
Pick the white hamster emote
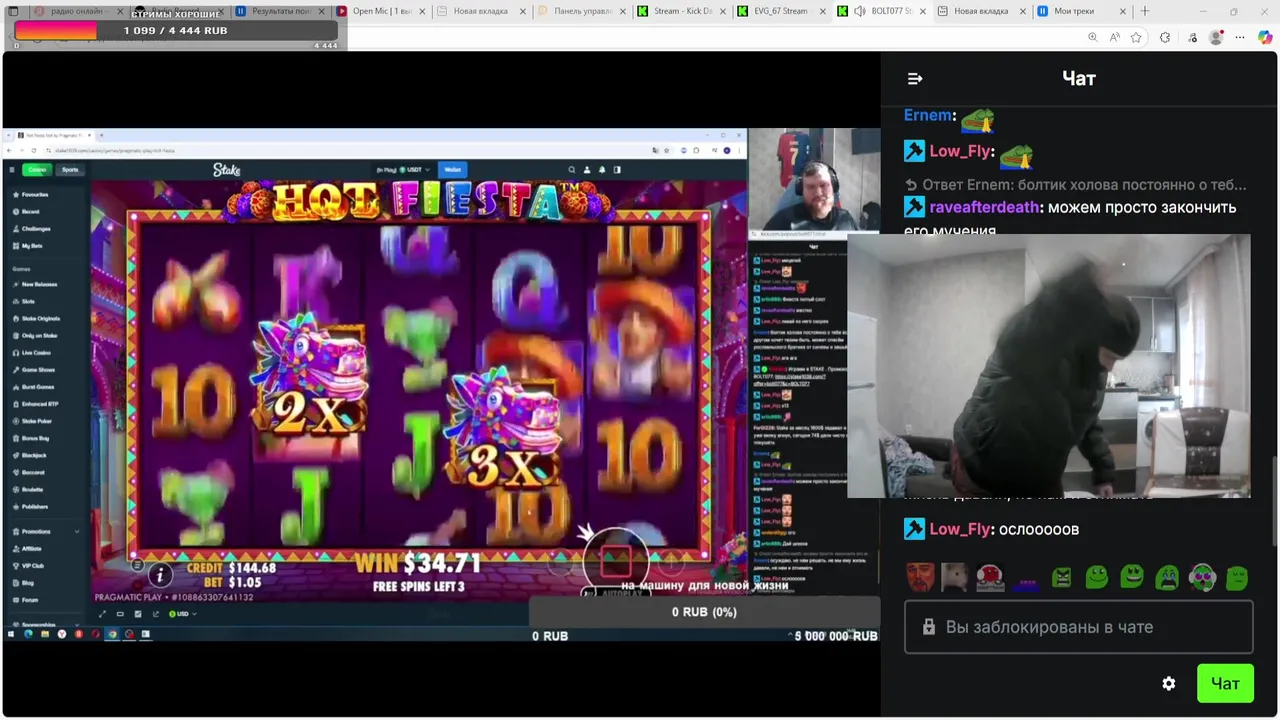point(955,578)
